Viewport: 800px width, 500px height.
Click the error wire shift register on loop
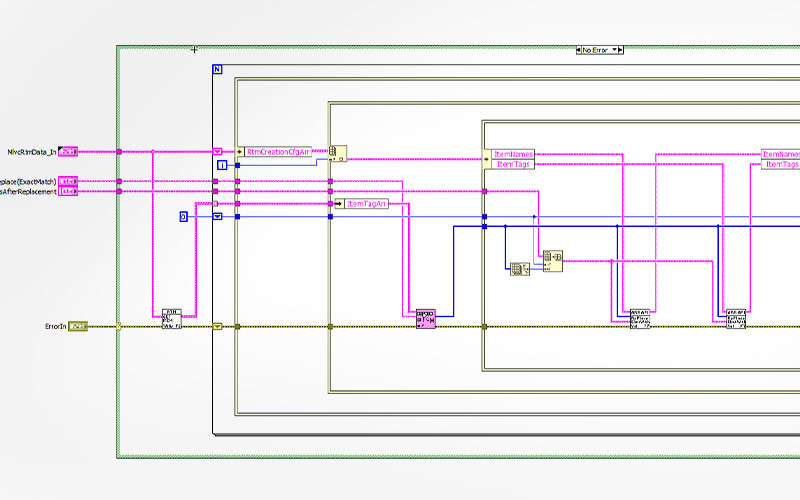point(218,326)
